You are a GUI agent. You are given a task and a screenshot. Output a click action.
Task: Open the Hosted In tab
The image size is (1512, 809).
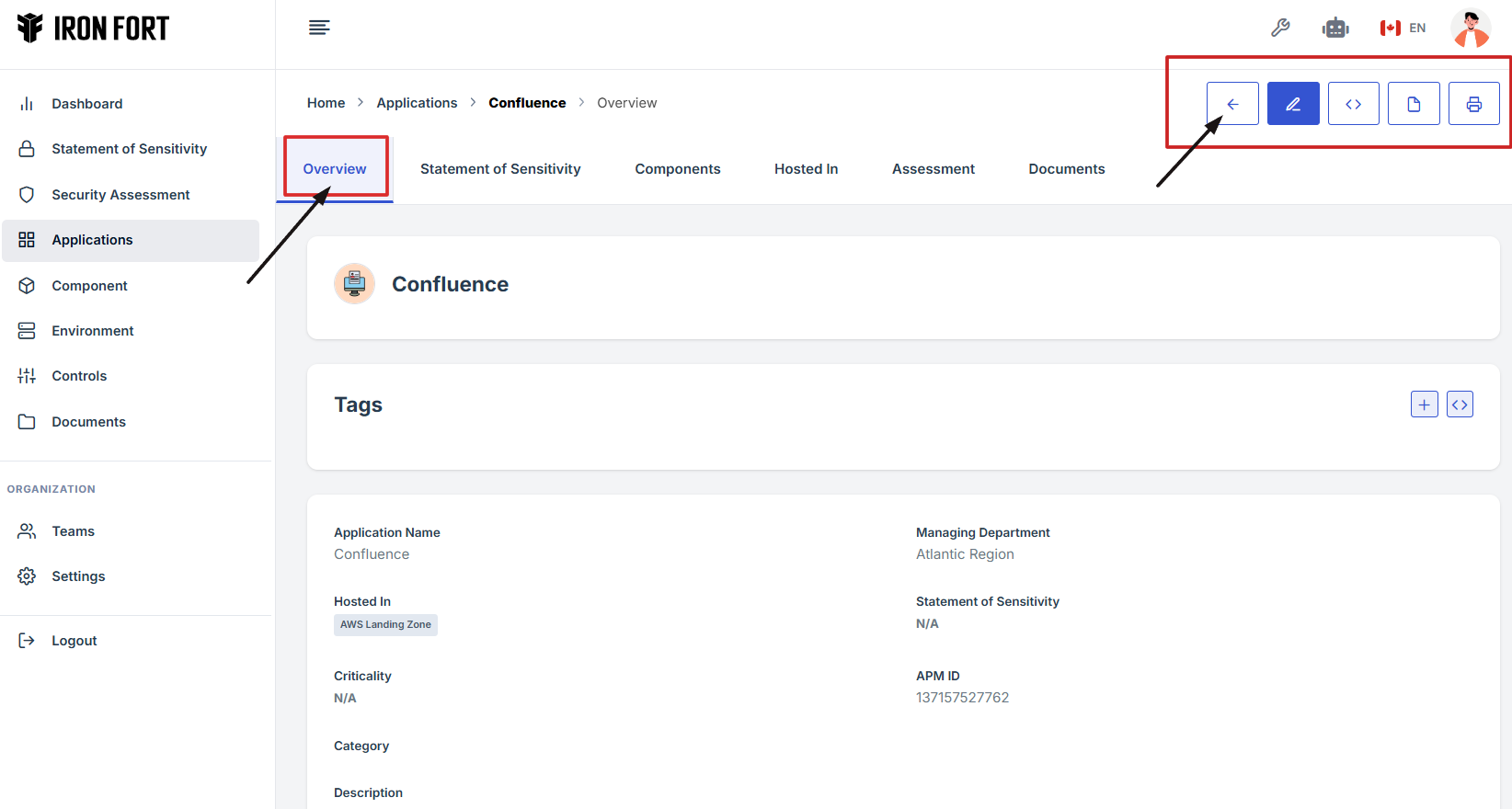point(806,169)
